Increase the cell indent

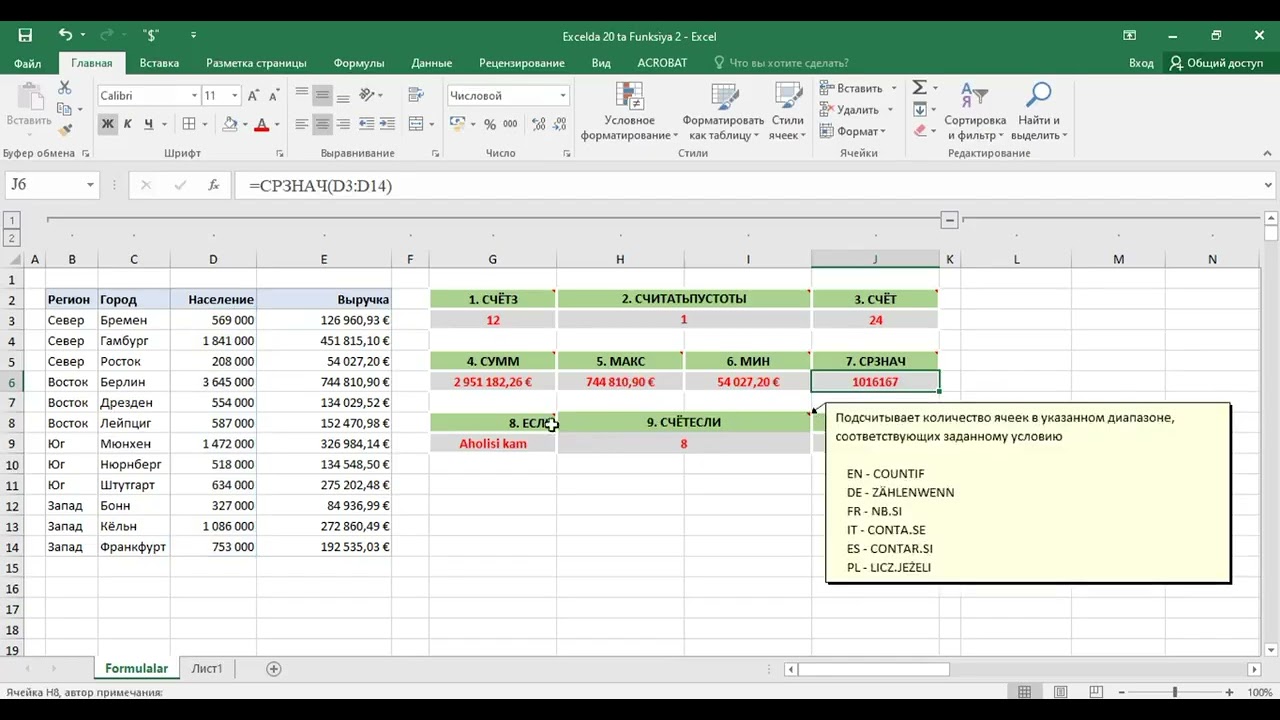tap(387, 124)
